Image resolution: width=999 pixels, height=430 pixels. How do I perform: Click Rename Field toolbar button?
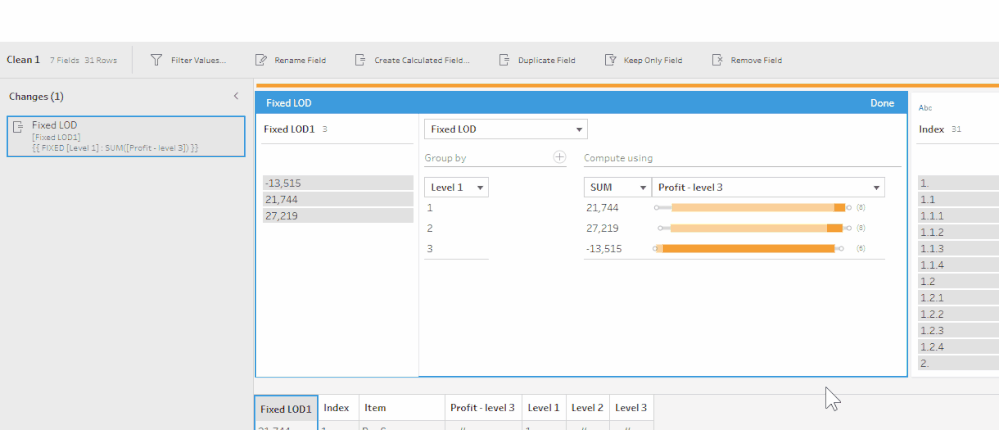(290, 60)
